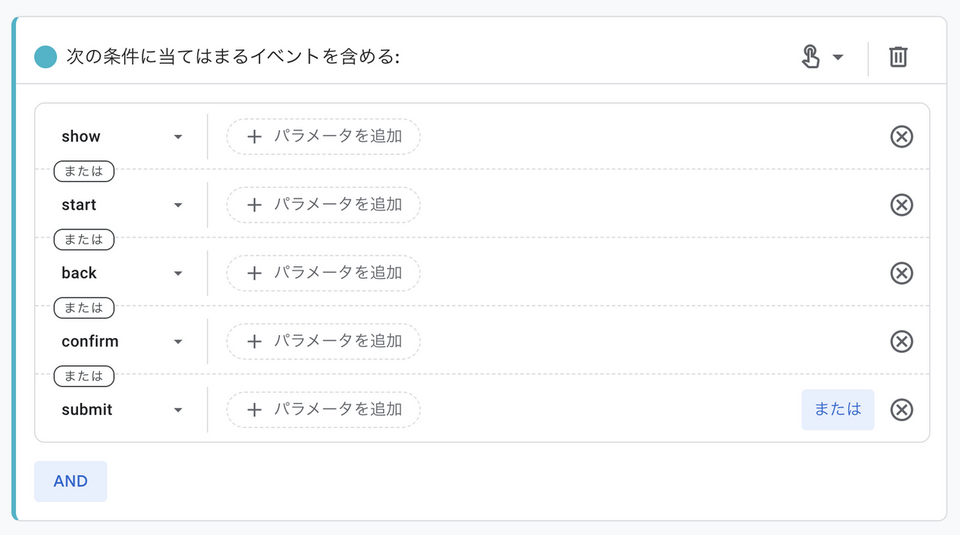Viewport: 960px width, 535px height.
Task: Remove the show event row
Action: 901,137
